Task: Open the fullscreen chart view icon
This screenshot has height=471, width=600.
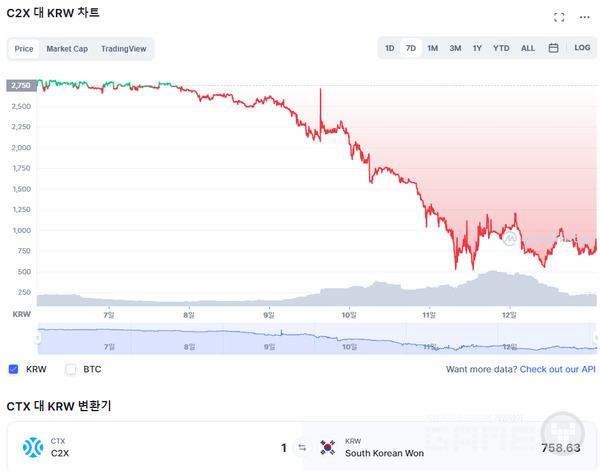Action: 559,17
